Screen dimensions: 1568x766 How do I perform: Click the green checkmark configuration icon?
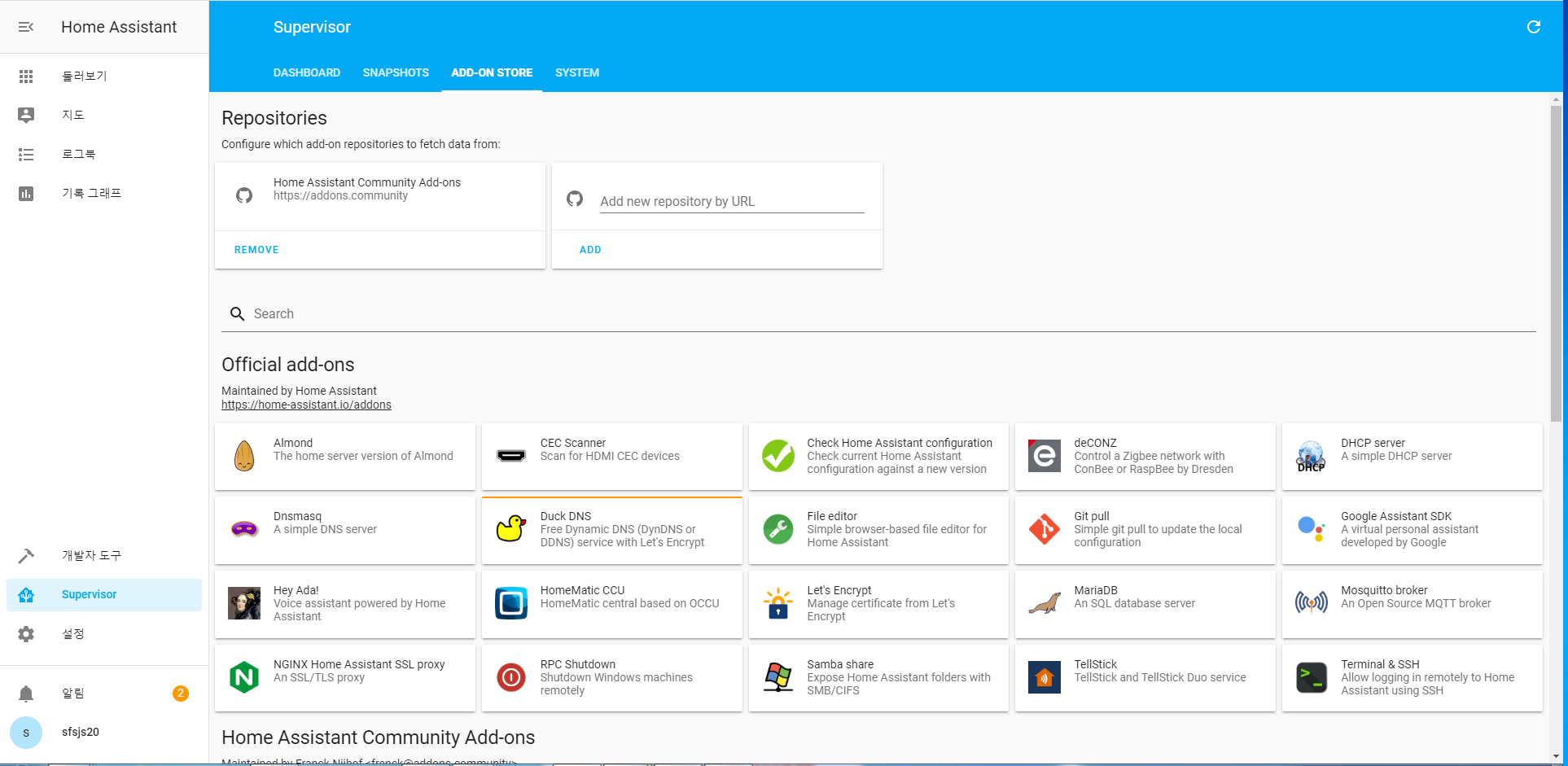[778, 456]
